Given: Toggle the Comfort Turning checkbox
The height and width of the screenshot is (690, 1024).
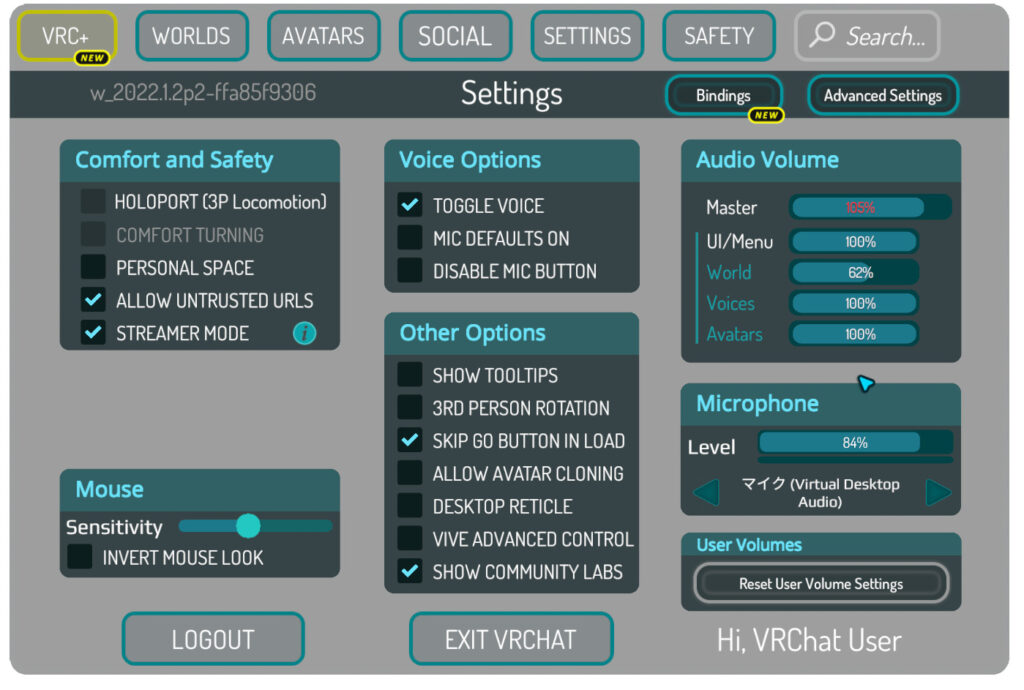Looking at the screenshot, I should pyautogui.click(x=93, y=234).
